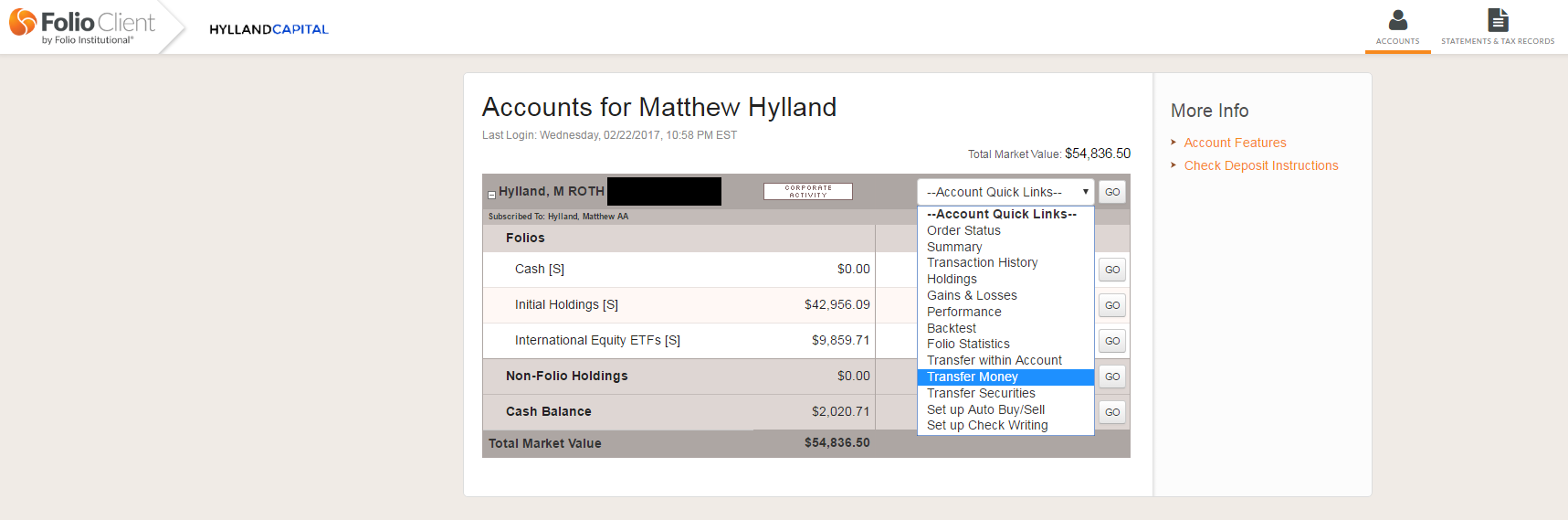Click the Corporate Activity button
1568x520 pixels.
point(808,191)
